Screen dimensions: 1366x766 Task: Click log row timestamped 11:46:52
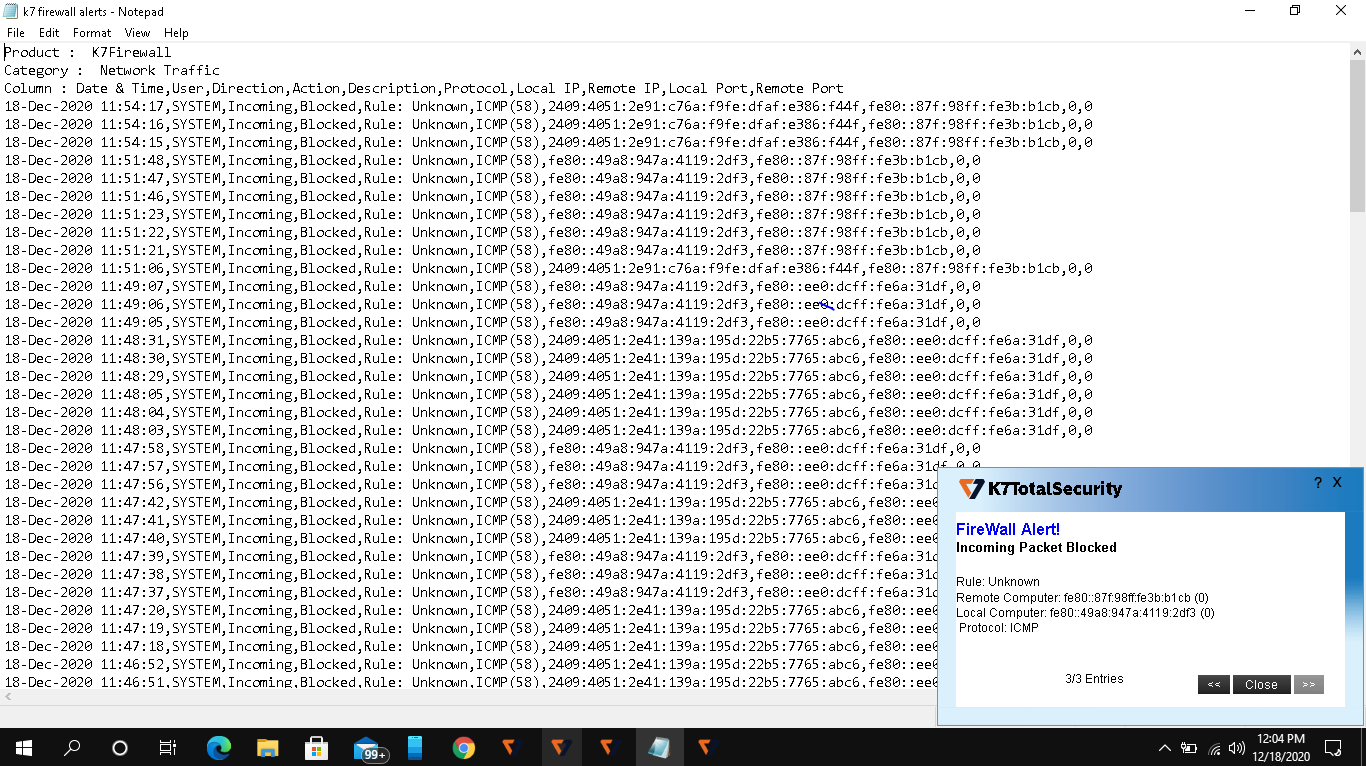[470, 664]
